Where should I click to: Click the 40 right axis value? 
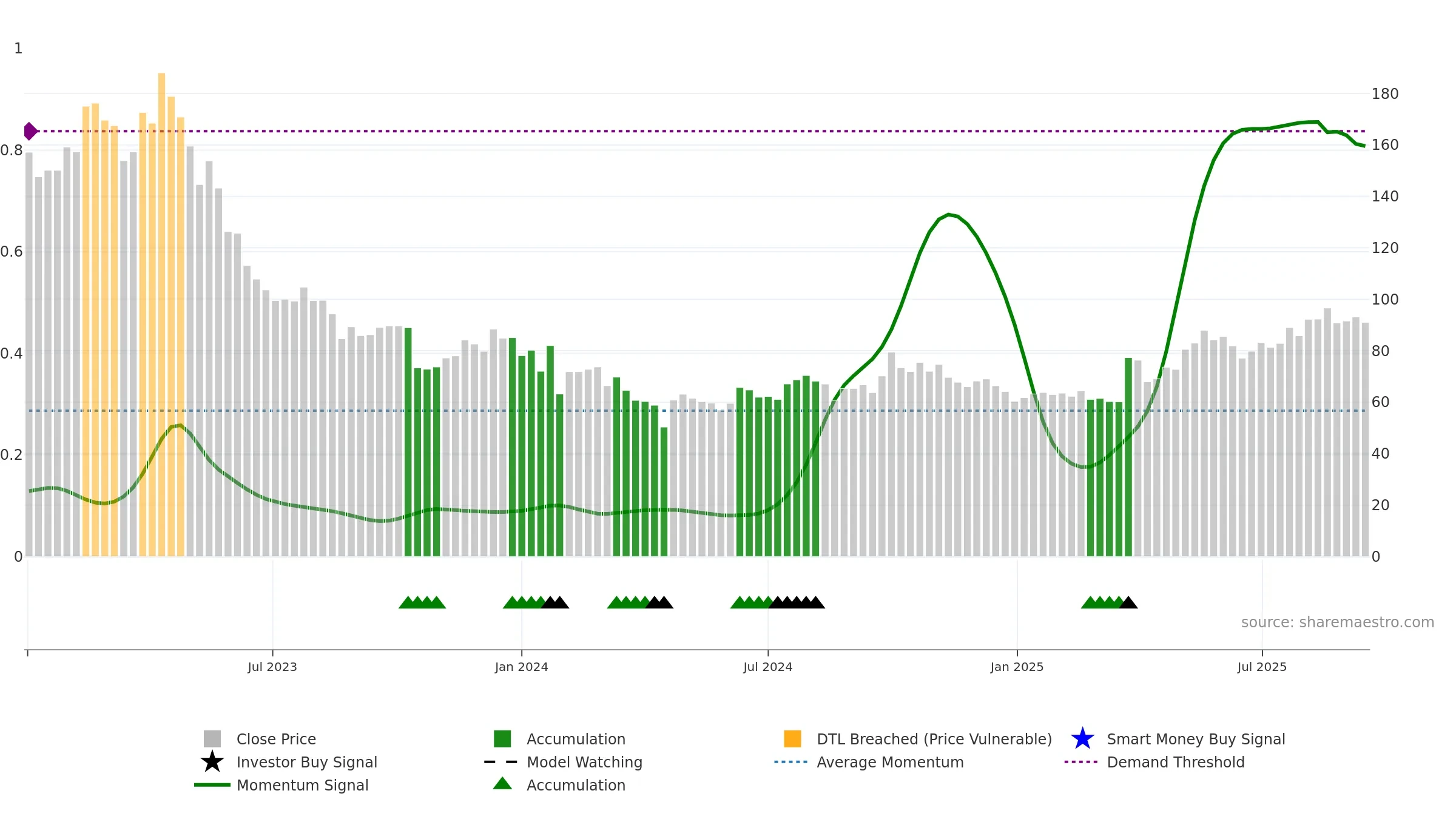coord(1380,454)
